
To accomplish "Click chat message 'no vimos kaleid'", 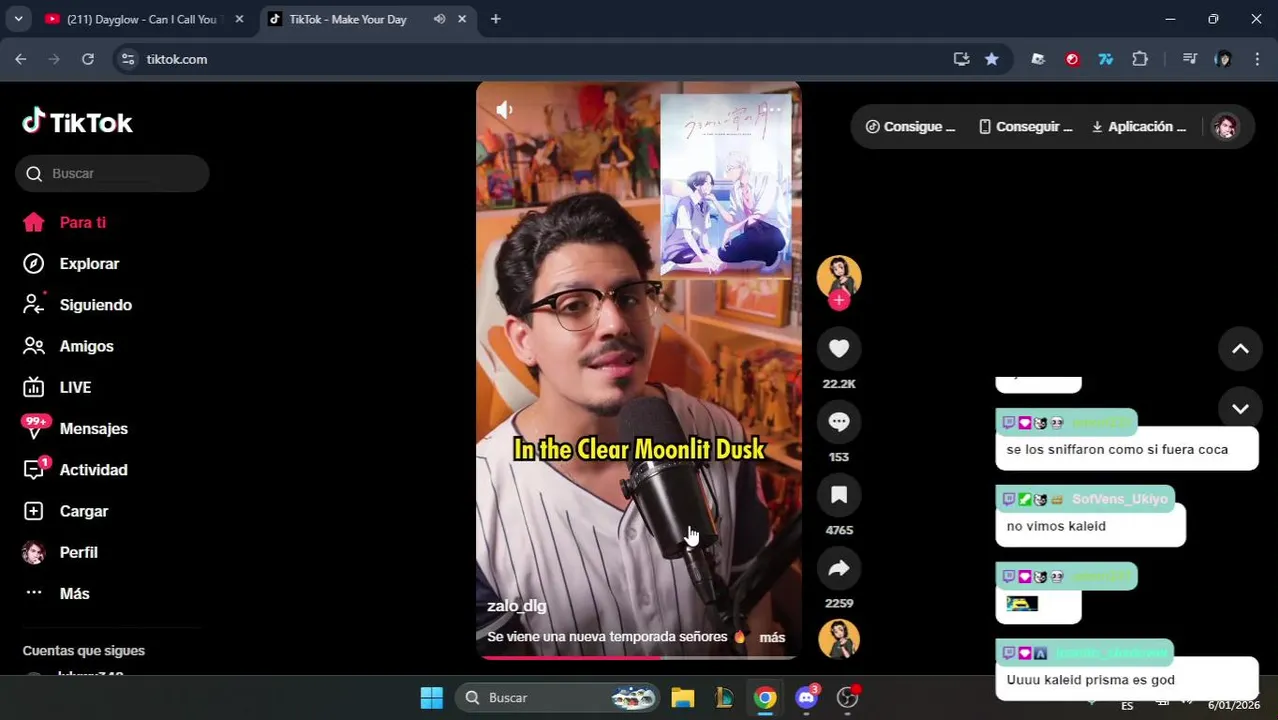I will (1056, 526).
